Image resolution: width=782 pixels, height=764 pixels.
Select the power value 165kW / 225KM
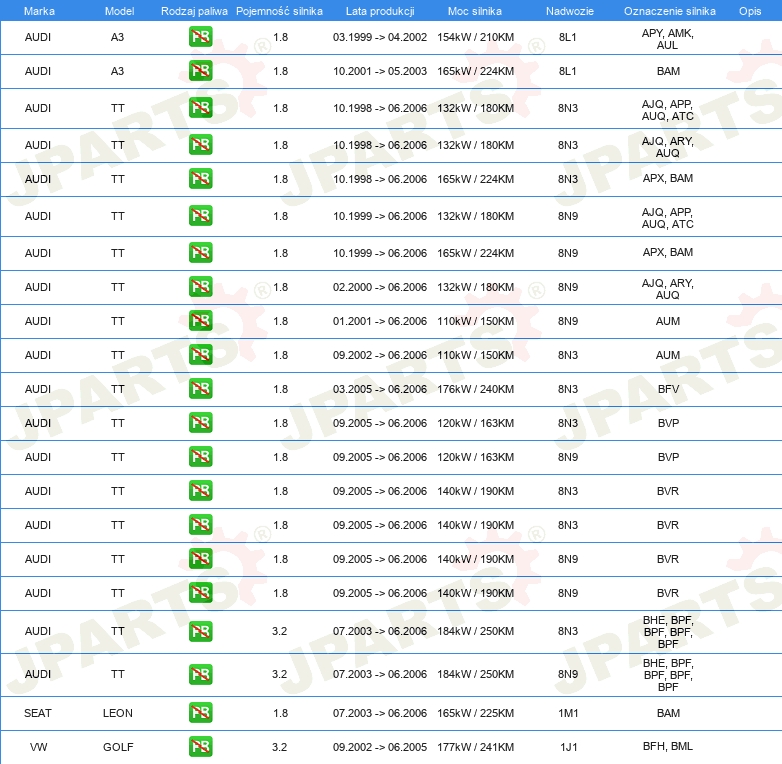click(475, 713)
